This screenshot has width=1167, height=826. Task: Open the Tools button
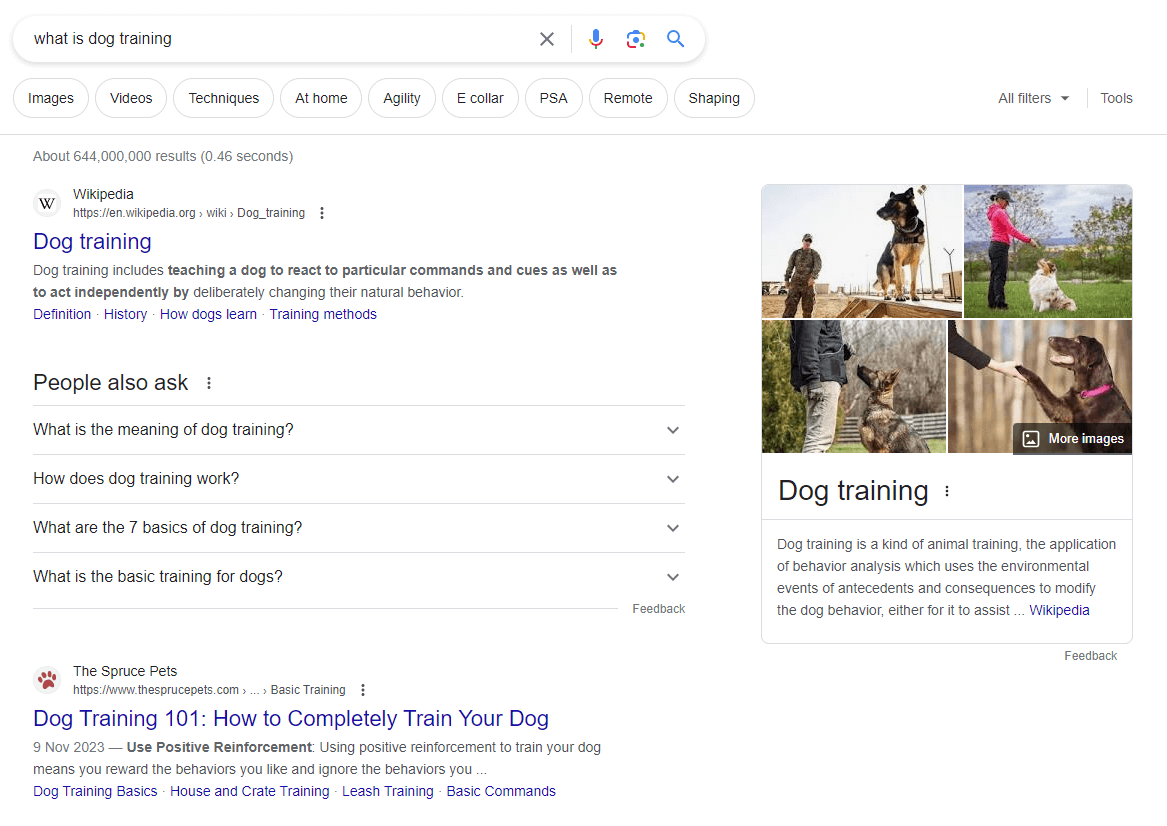(x=1116, y=98)
